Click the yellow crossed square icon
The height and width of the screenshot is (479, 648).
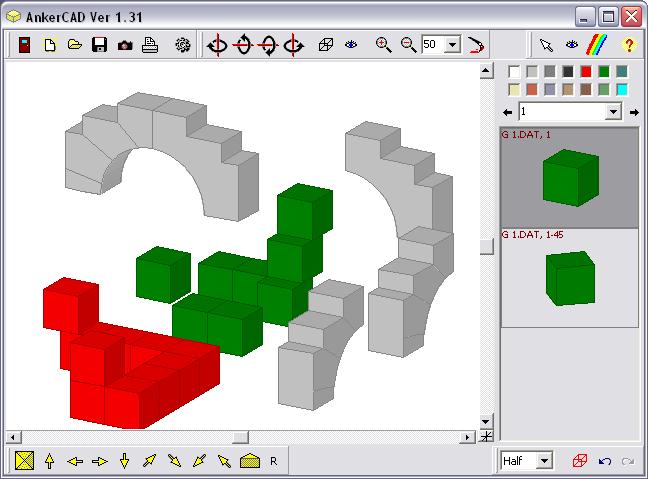(24, 460)
